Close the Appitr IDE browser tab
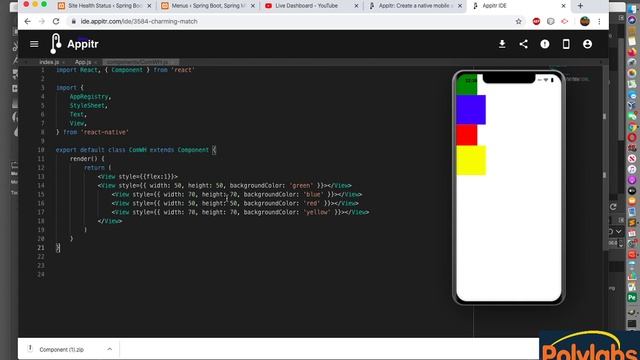The image size is (640, 360). click(563, 6)
